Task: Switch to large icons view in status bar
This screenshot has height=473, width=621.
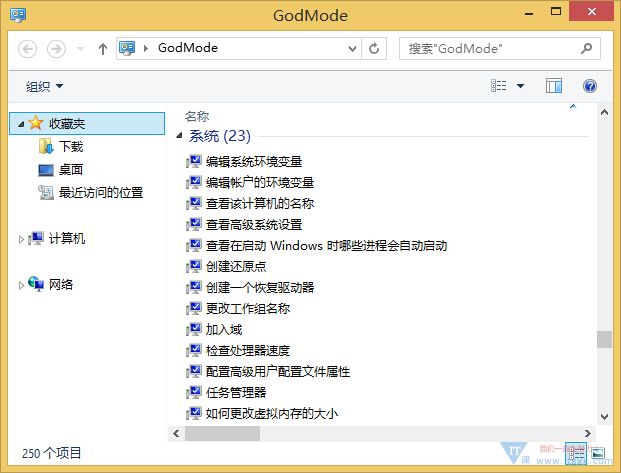Action: pyautogui.click(x=598, y=453)
